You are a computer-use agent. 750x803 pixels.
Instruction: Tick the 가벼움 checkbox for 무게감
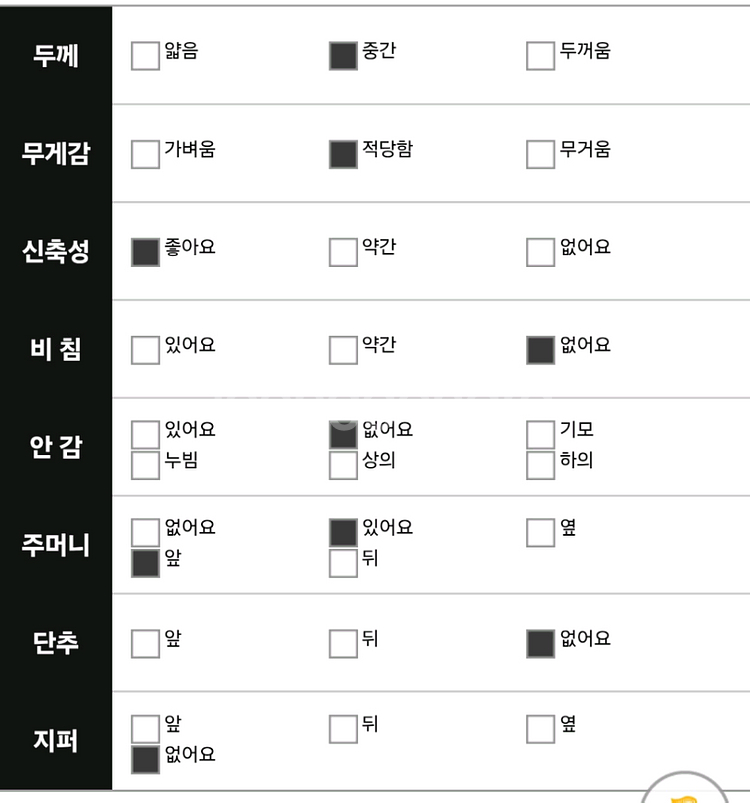[145, 154]
